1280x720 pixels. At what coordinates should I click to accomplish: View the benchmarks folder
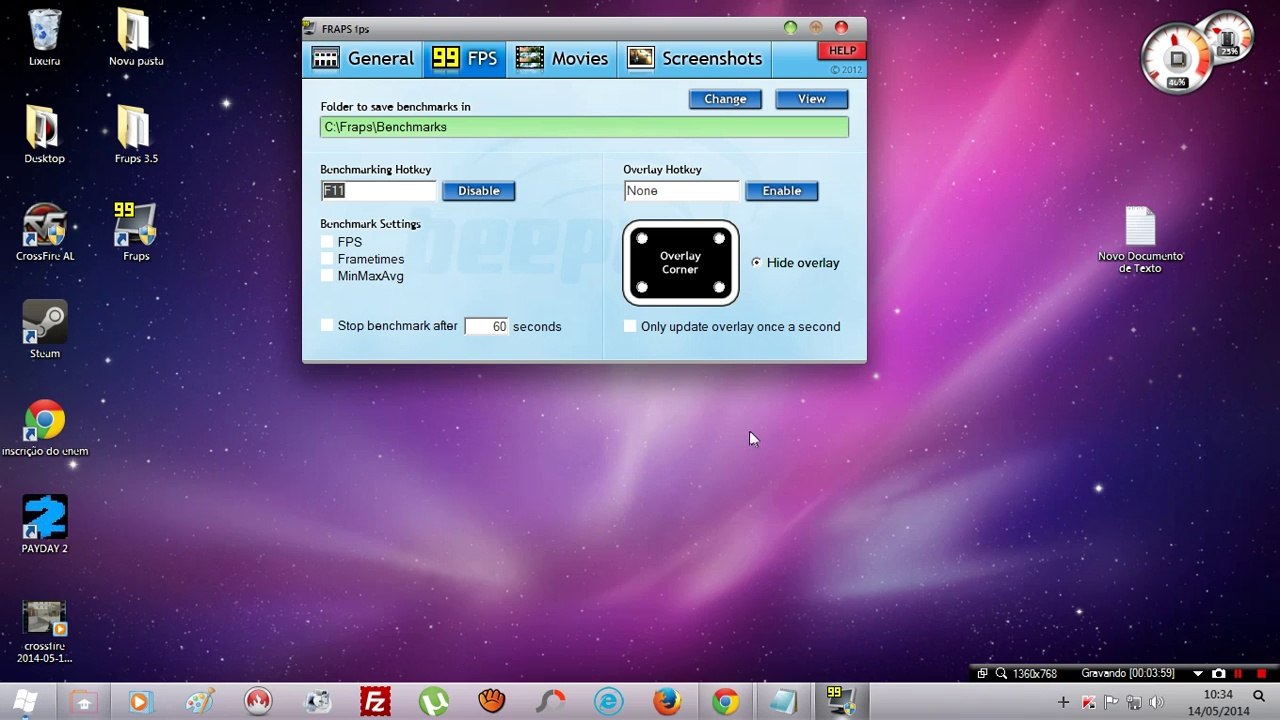812,99
